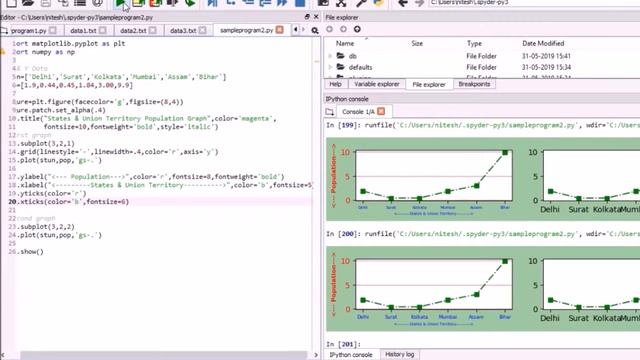This screenshot has height=360, width=640.
Task: Select the Console 1/A tab
Action: point(358,111)
